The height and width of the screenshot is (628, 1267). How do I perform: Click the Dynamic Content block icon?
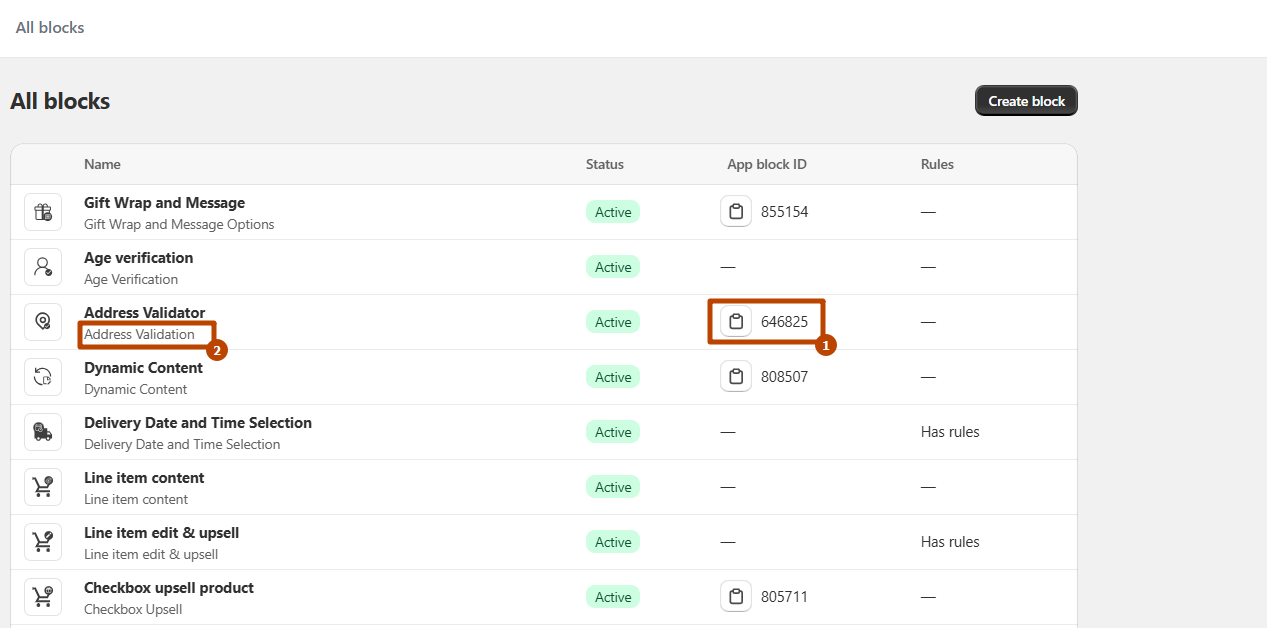click(43, 377)
